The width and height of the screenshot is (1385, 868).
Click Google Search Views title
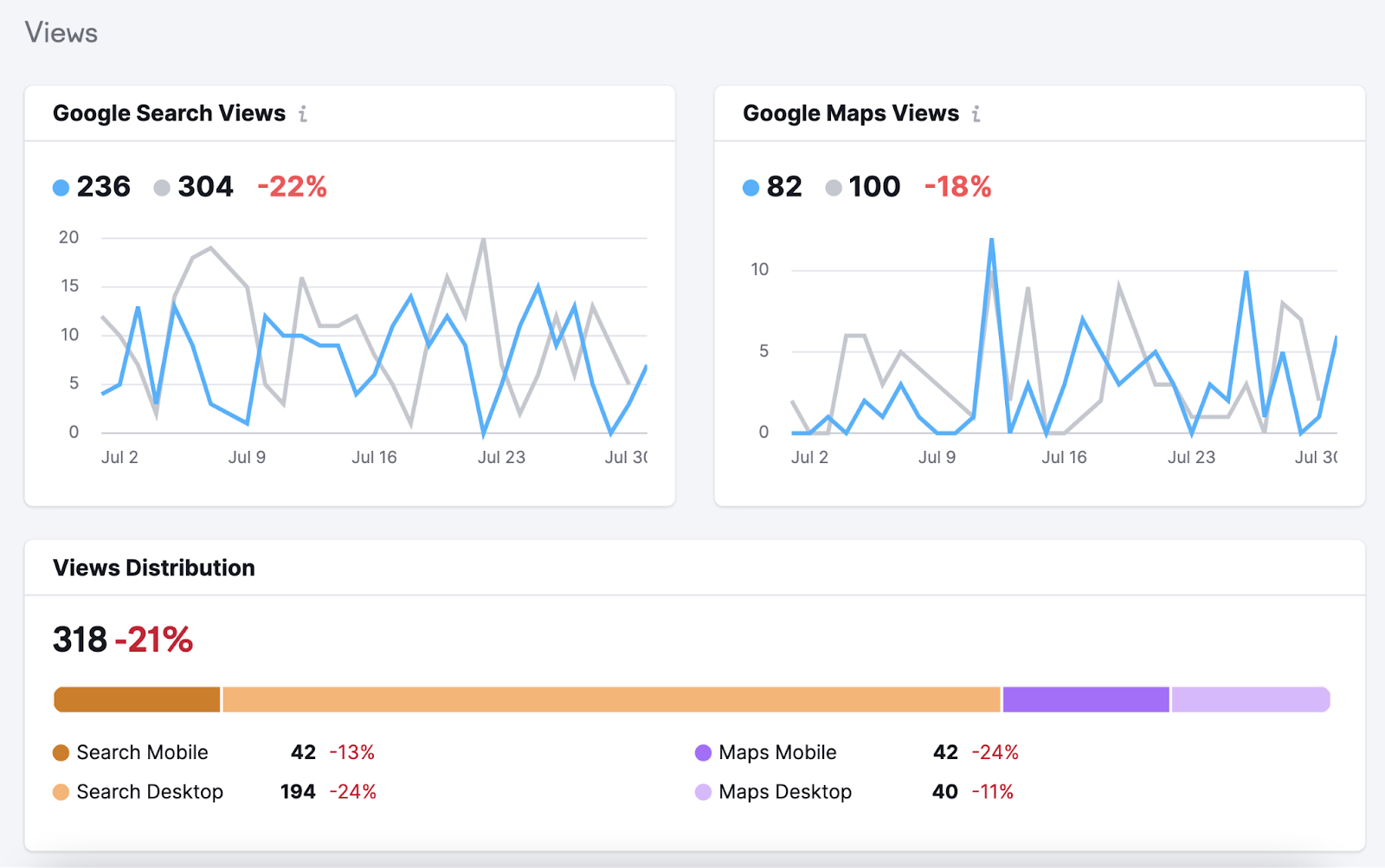(x=169, y=113)
